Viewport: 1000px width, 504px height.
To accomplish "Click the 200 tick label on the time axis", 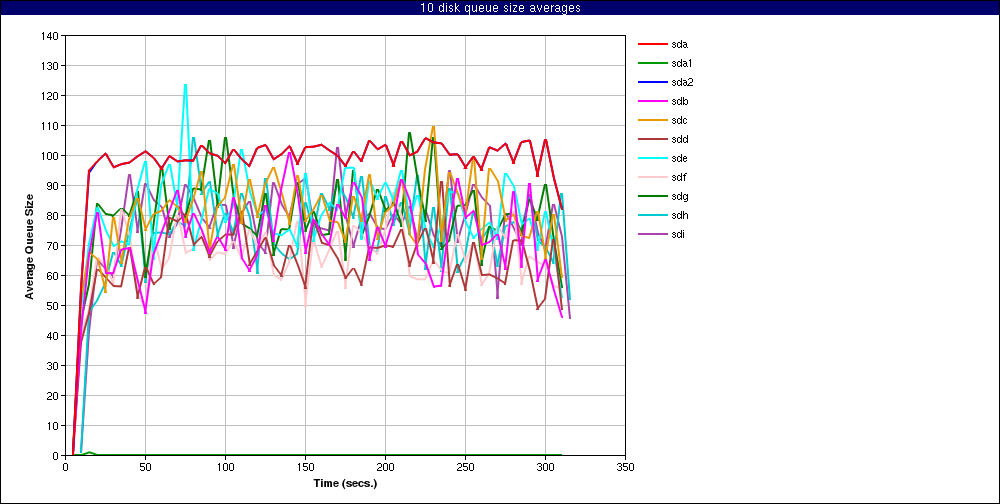I will [x=385, y=467].
